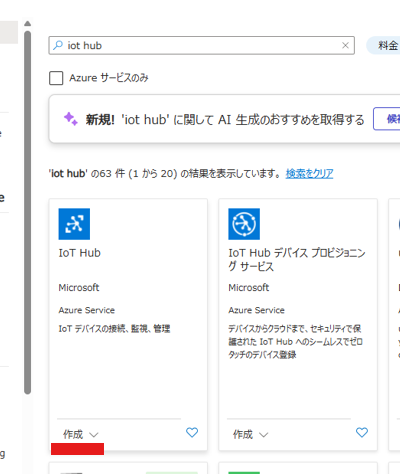The width and height of the screenshot is (400, 476).
Task: Select the 'IoT Hub' card title
Action: point(79,253)
